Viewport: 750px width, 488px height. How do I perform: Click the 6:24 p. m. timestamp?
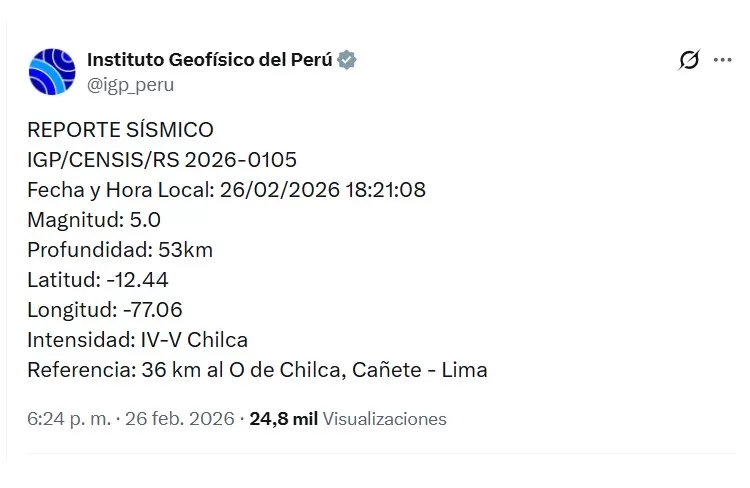point(69,419)
